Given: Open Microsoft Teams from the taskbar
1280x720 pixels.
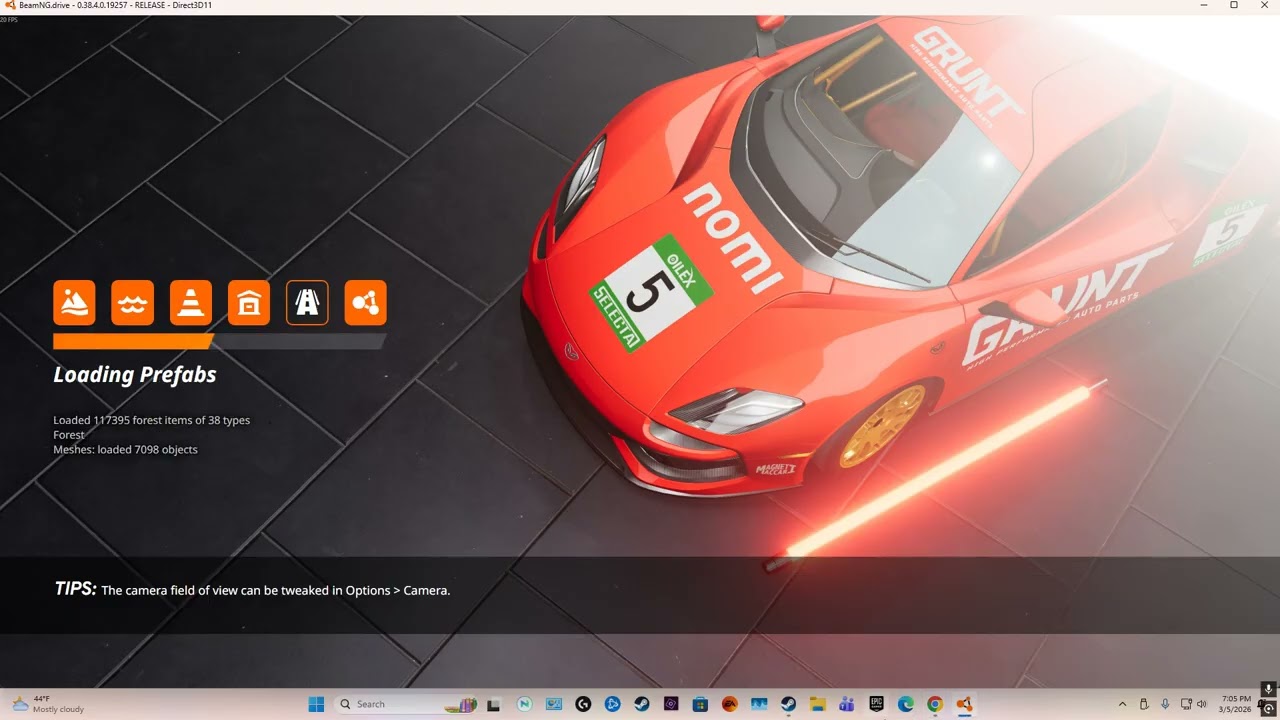Looking at the screenshot, I should click(846, 704).
